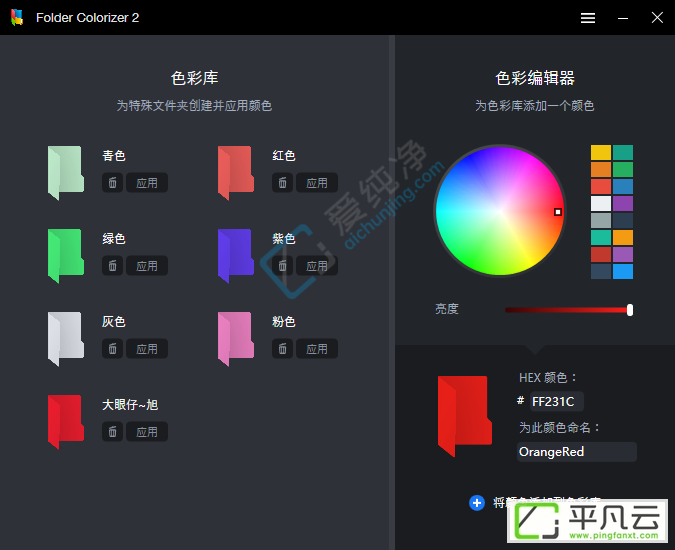The width and height of the screenshot is (675, 550).
Task: Click the 亮度 label
Action: [x=447, y=309]
